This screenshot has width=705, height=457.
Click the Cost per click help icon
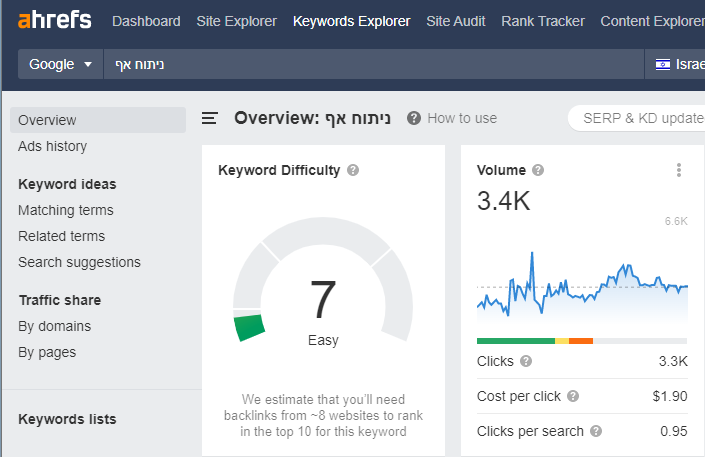(573, 396)
